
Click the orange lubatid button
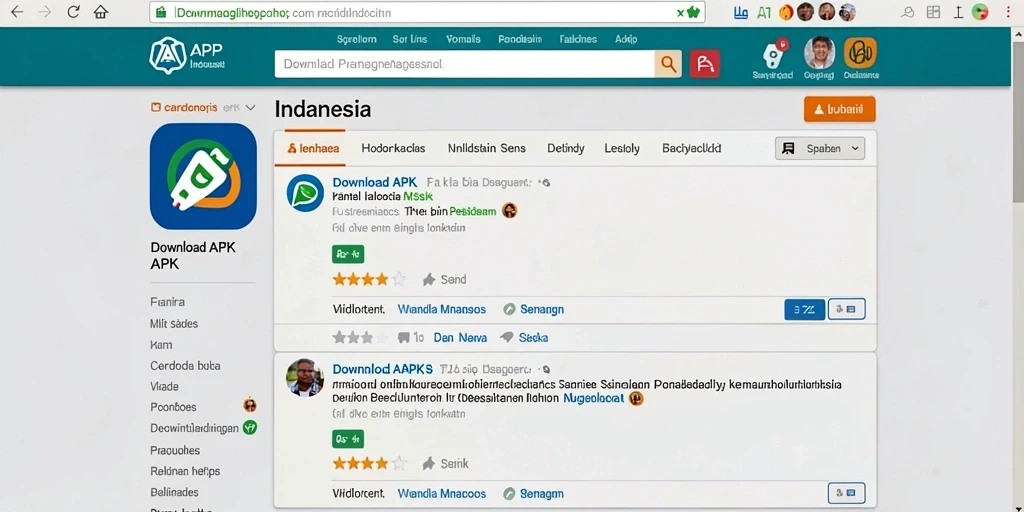840,109
